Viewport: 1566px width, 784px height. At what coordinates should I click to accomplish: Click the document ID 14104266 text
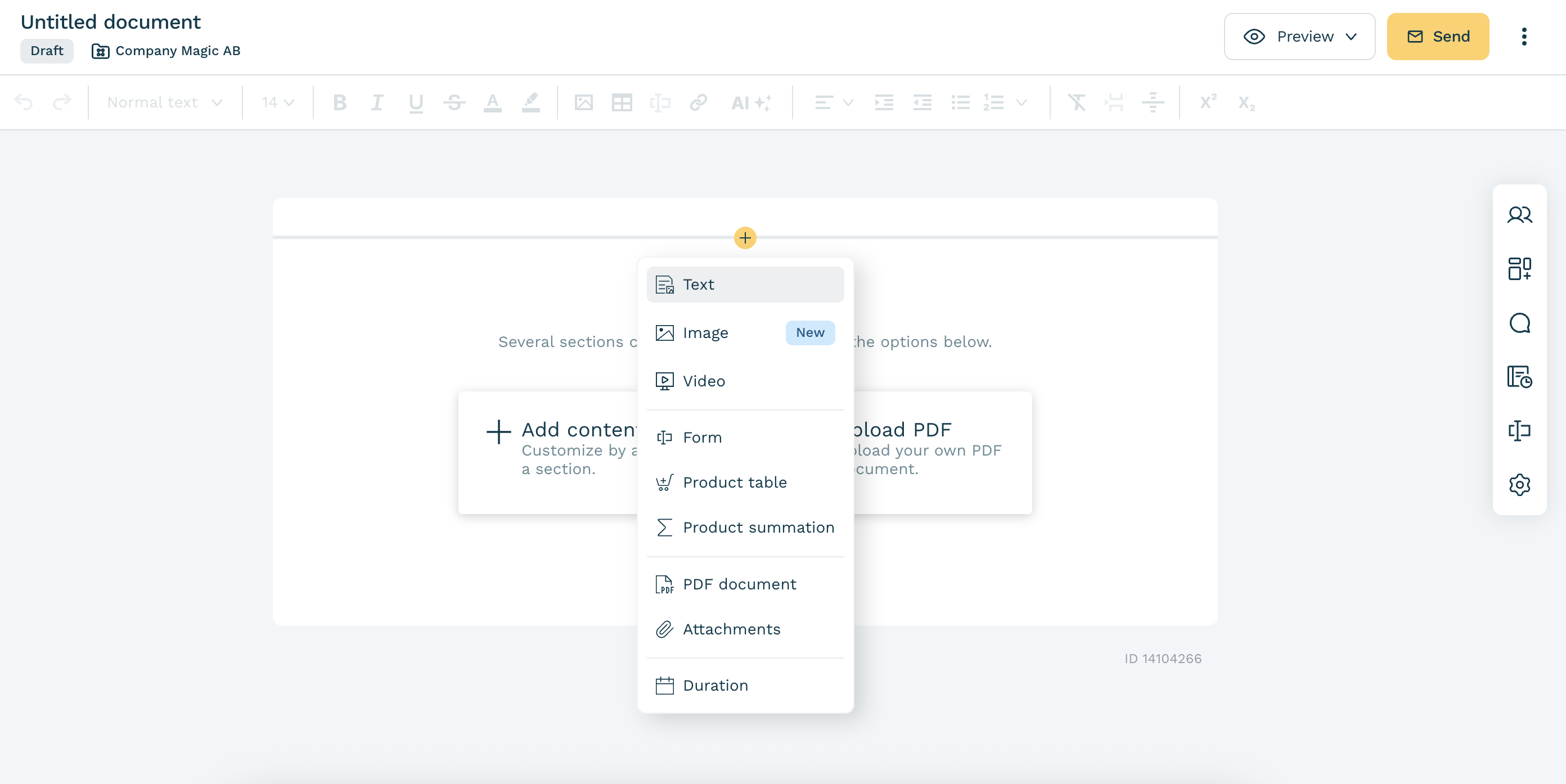(1162, 659)
